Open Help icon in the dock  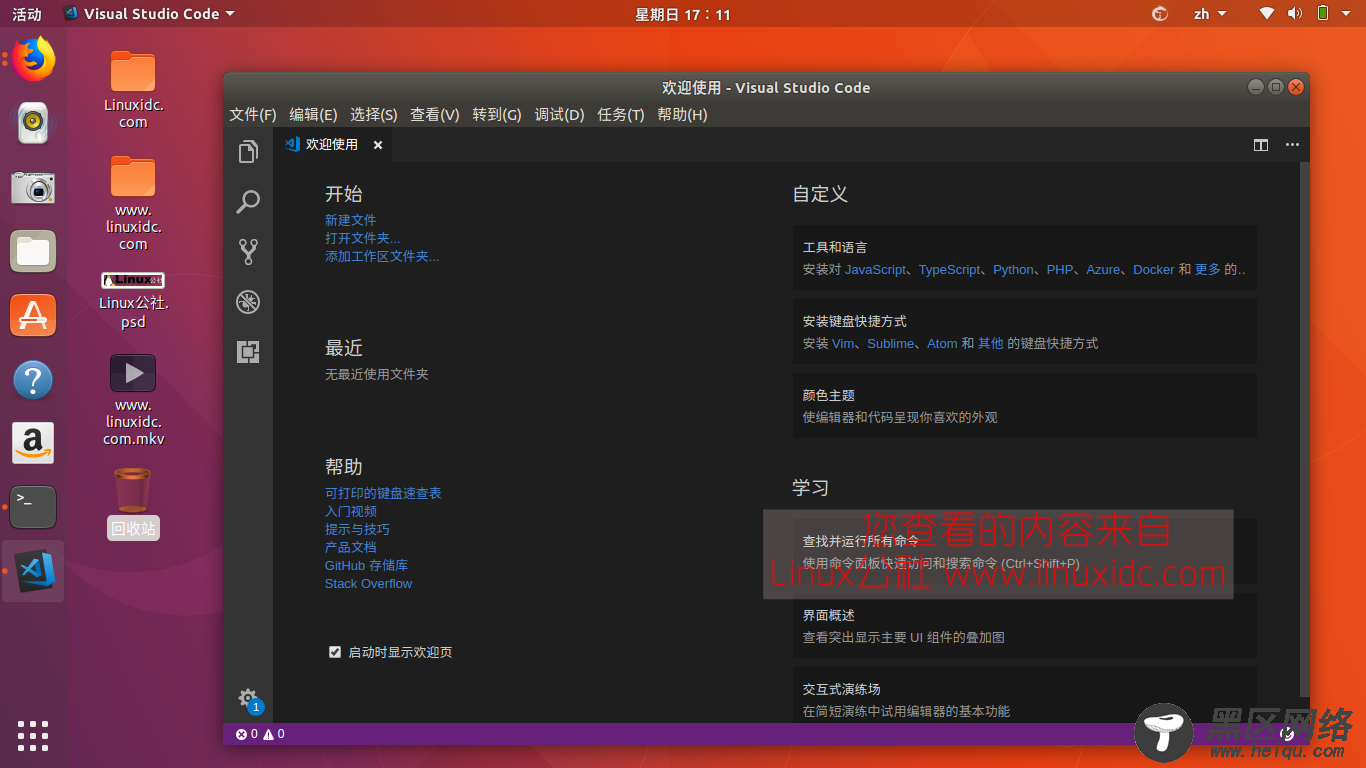tap(33, 379)
